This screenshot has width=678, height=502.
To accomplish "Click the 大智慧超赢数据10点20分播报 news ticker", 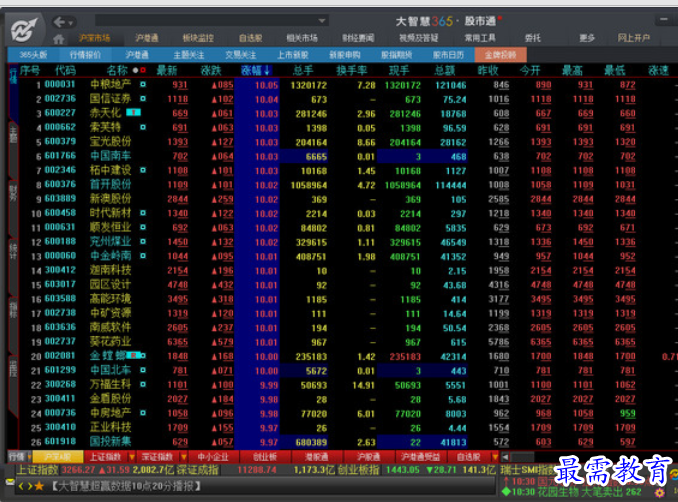I will click(x=127, y=486).
